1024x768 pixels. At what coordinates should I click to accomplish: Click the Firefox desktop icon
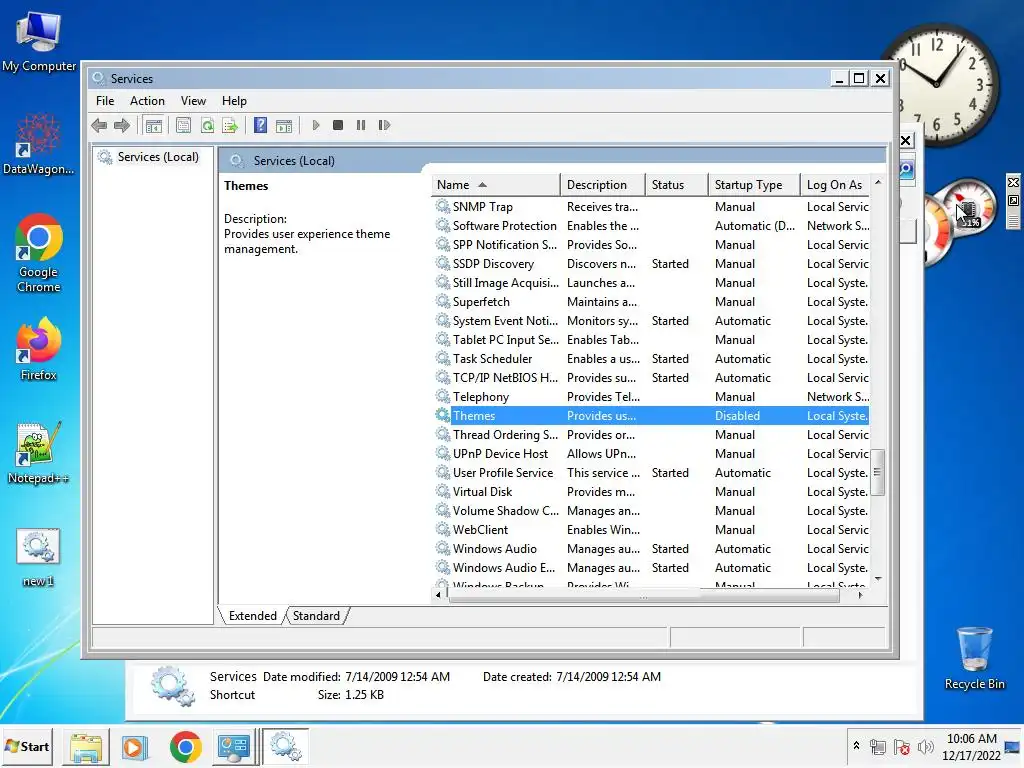click(39, 349)
